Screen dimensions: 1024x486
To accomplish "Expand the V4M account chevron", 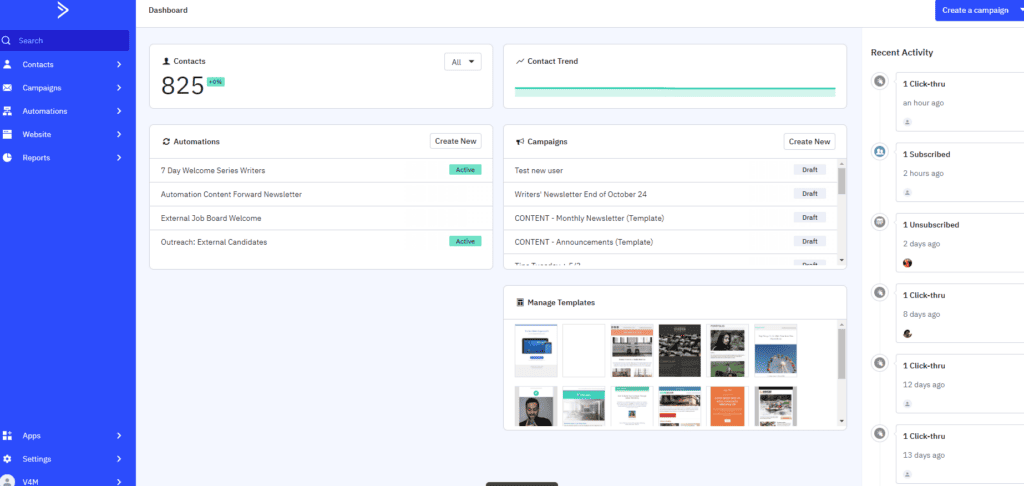I will point(119,481).
